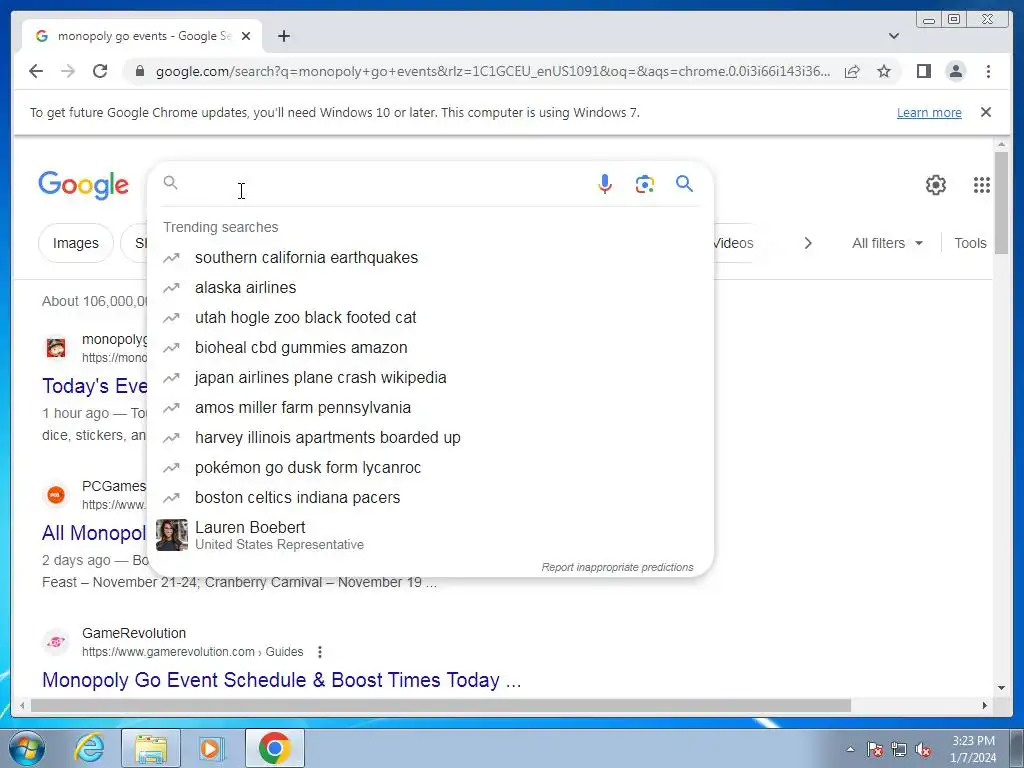Click the network tray icon

click(x=899, y=750)
